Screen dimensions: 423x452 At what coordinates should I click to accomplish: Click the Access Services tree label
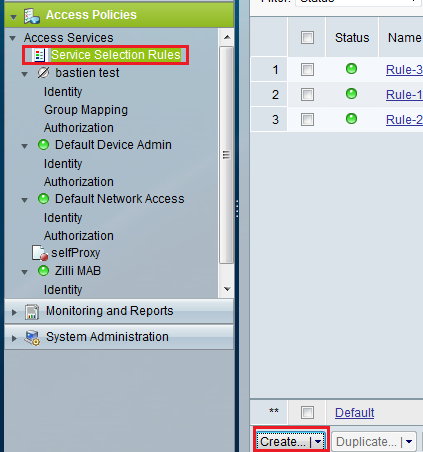coord(68,38)
